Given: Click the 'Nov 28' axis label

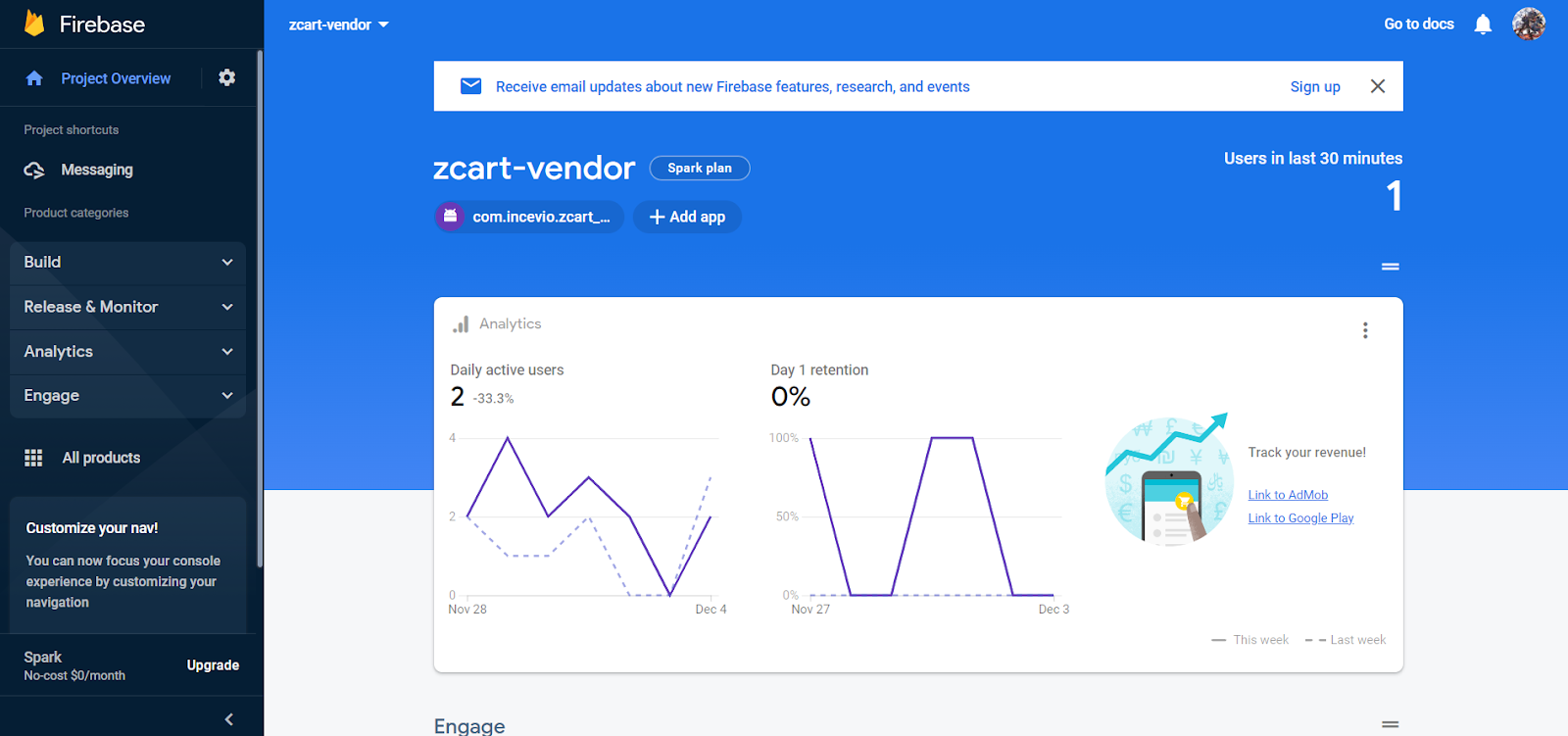Looking at the screenshot, I should tap(467, 610).
